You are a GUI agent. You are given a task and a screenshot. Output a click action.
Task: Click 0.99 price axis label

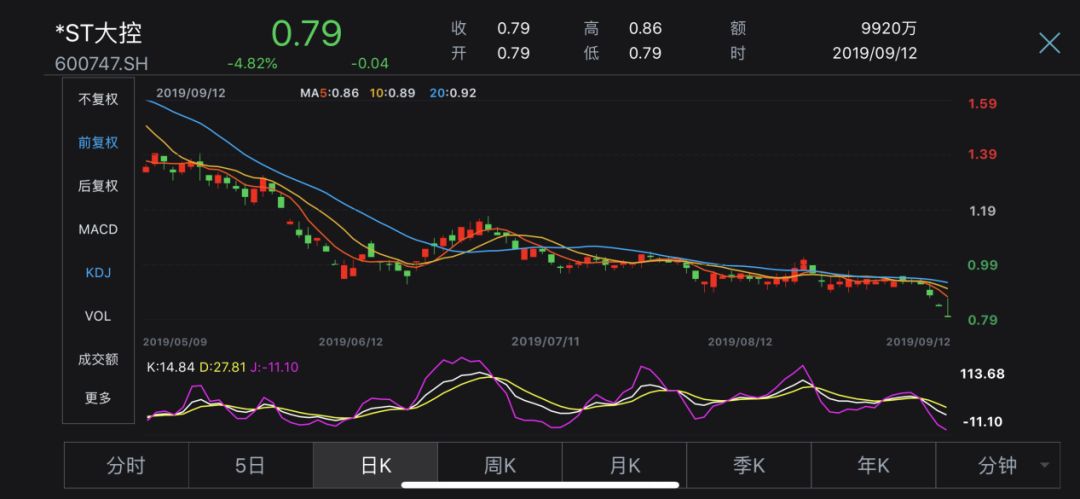pos(982,265)
